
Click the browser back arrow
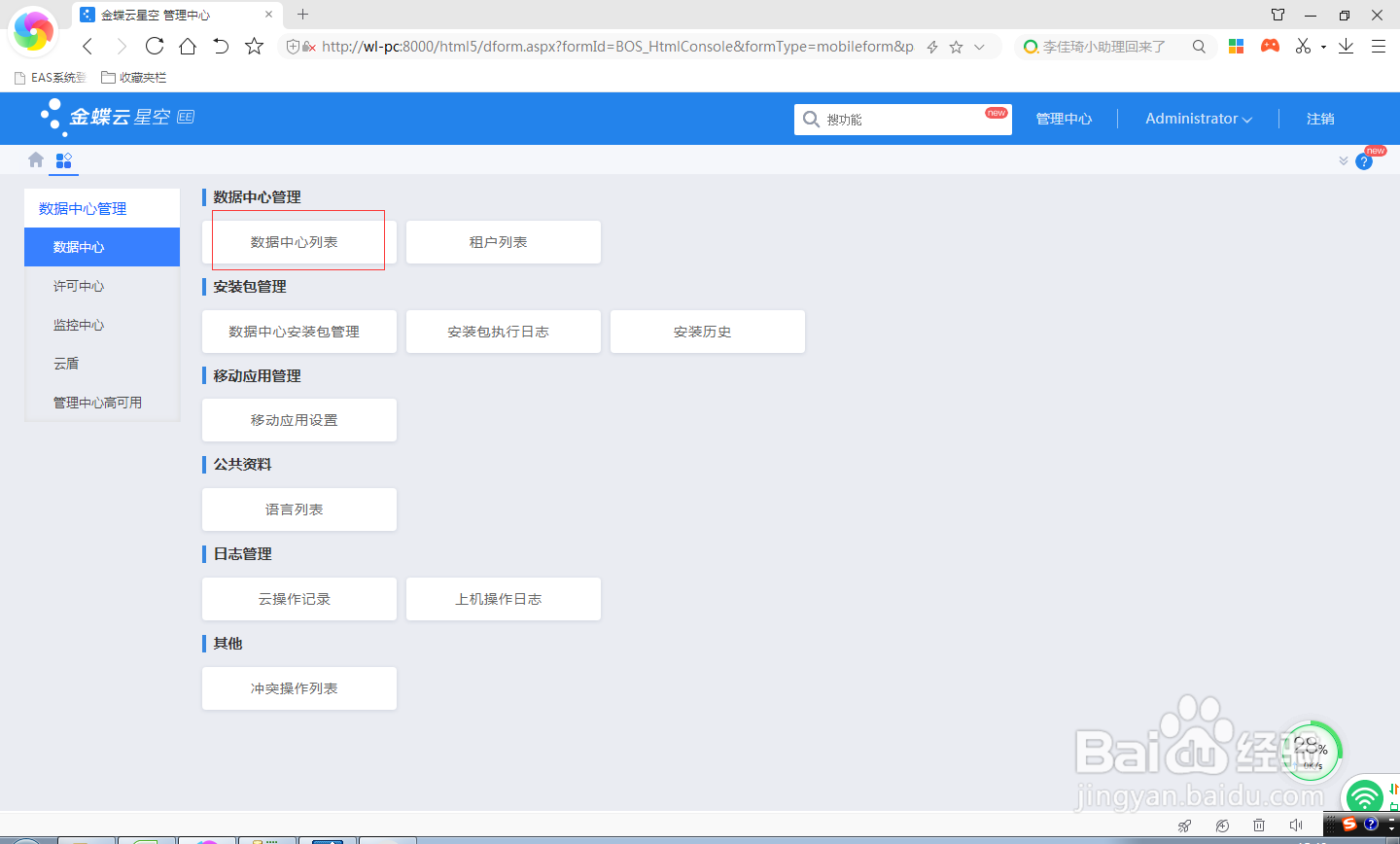(87, 46)
